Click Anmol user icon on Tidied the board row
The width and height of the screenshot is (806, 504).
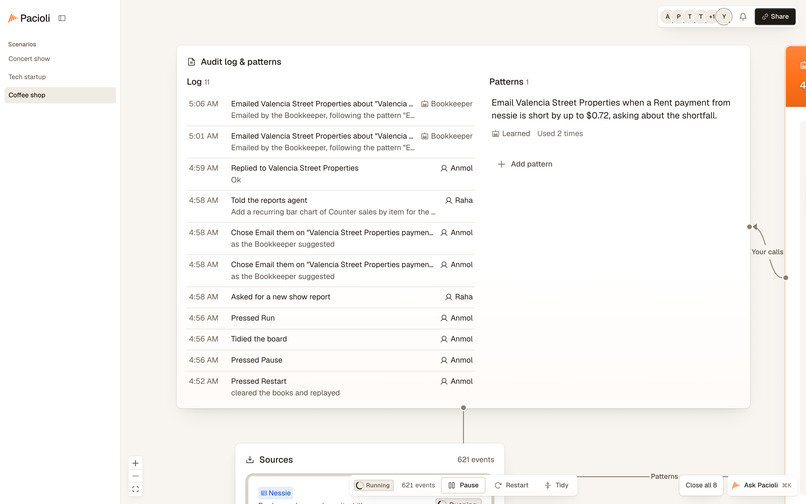point(444,339)
